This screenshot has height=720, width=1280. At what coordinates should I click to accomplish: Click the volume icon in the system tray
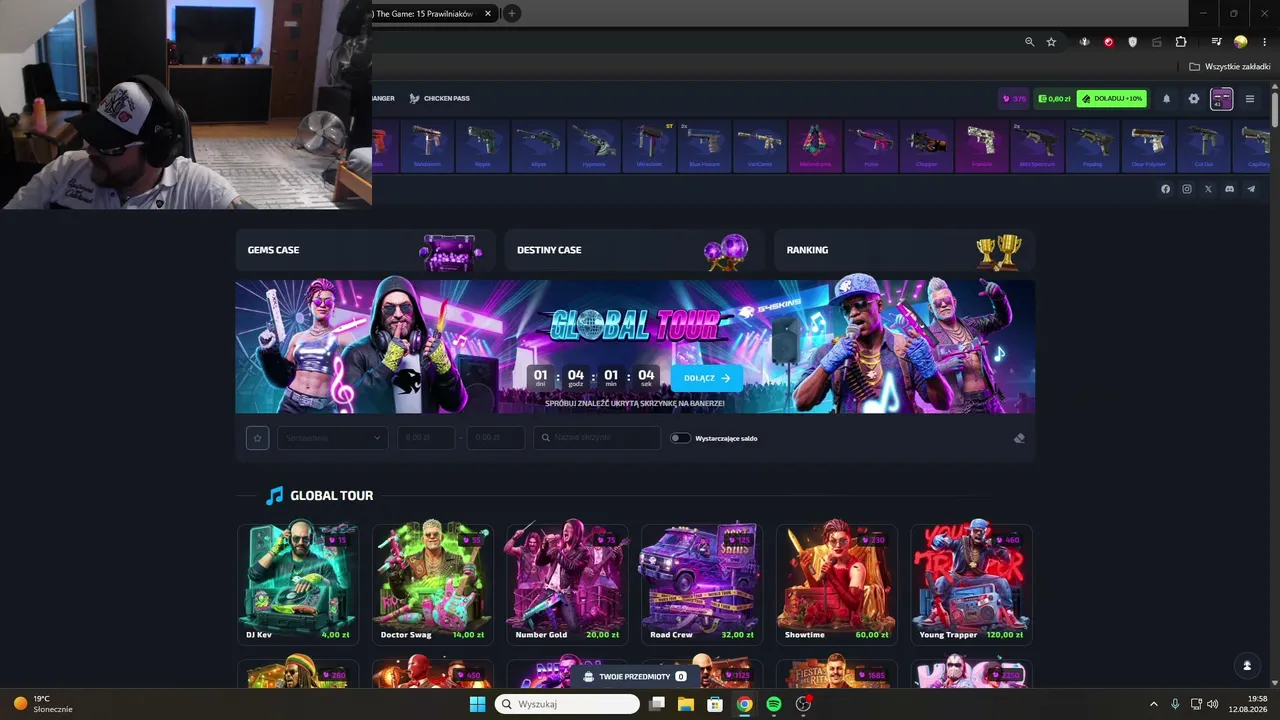[x=1213, y=704]
